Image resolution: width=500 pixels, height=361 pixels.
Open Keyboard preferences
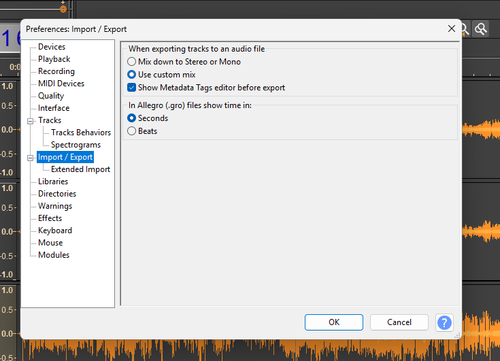click(x=55, y=230)
